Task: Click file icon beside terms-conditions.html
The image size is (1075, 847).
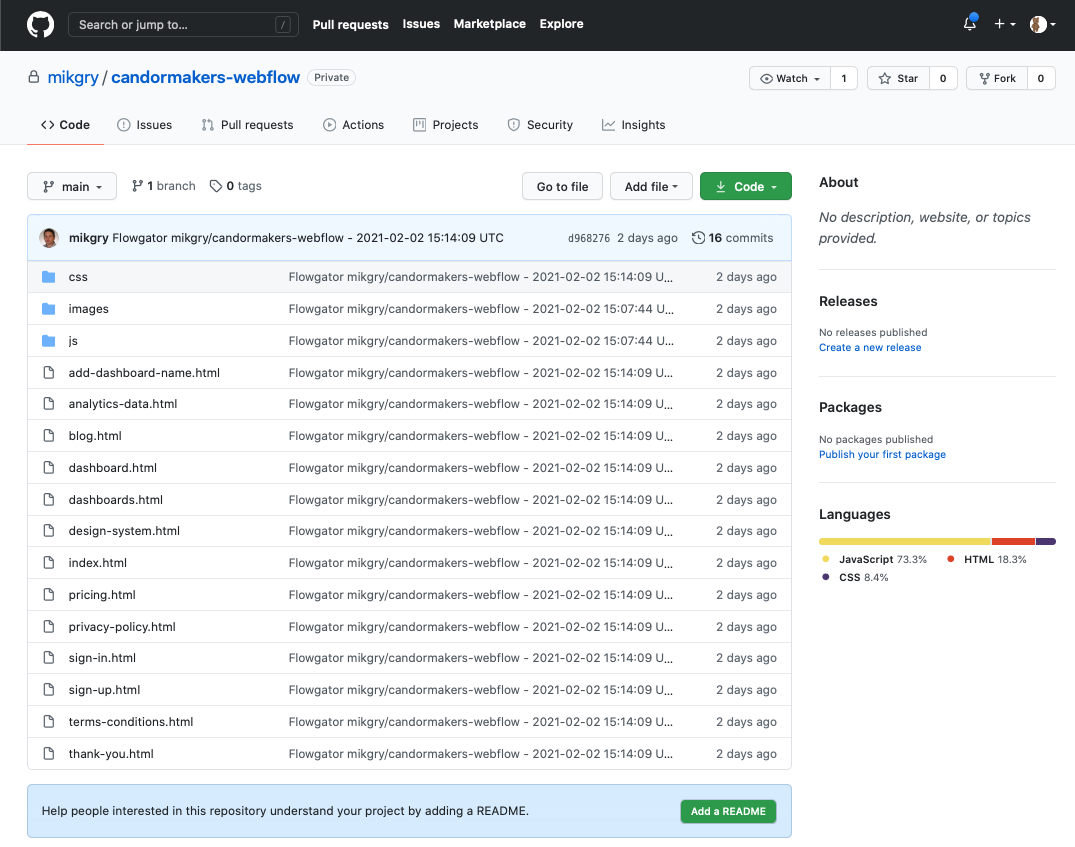Action: click(49, 721)
